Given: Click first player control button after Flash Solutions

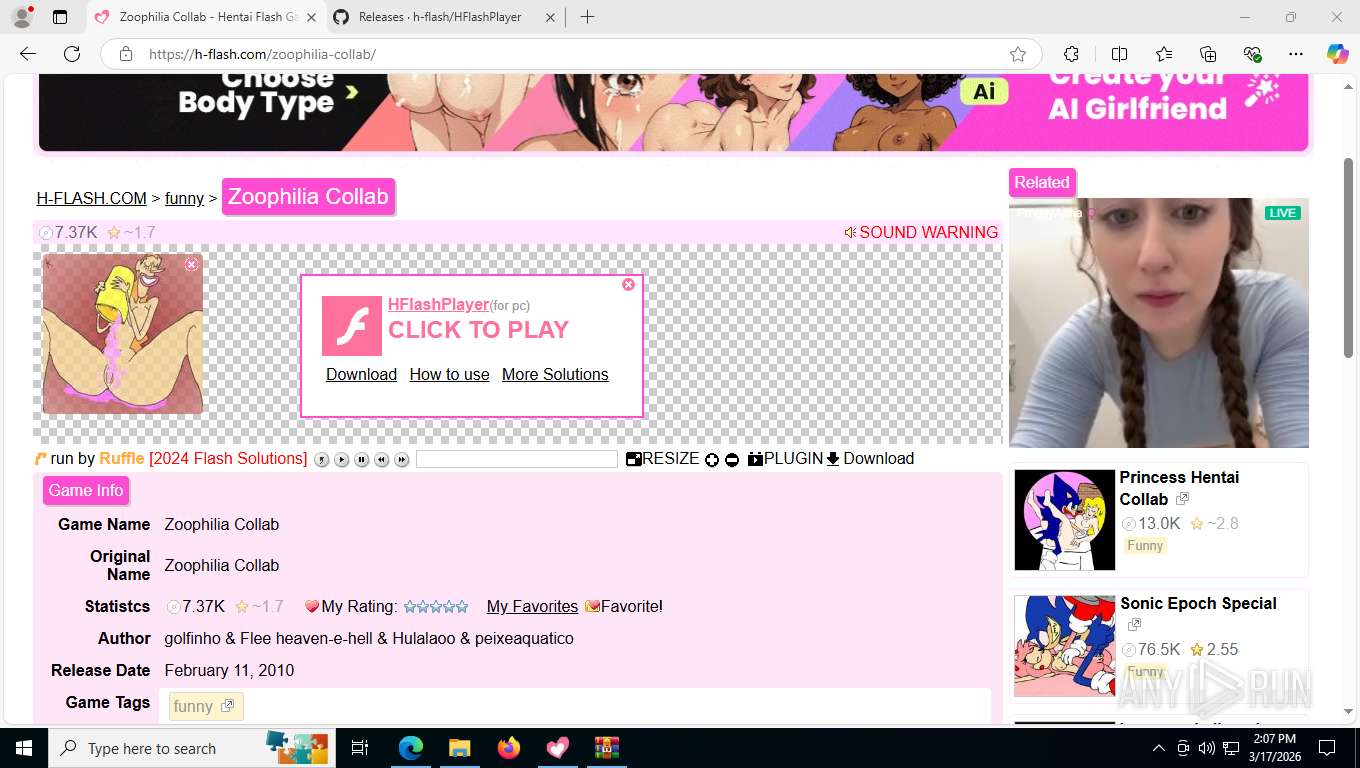Looking at the screenshot, I should [x=322, y=460].
